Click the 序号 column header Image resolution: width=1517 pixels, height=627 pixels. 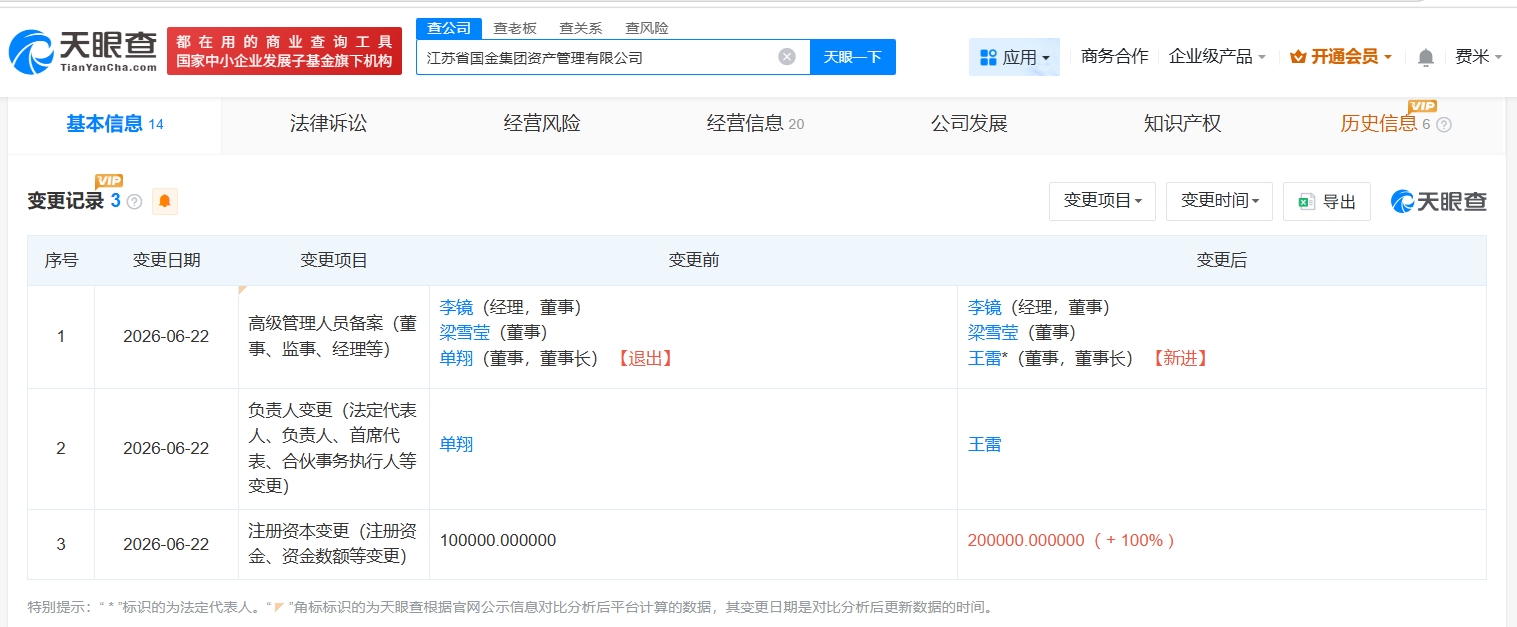(61, 260)
